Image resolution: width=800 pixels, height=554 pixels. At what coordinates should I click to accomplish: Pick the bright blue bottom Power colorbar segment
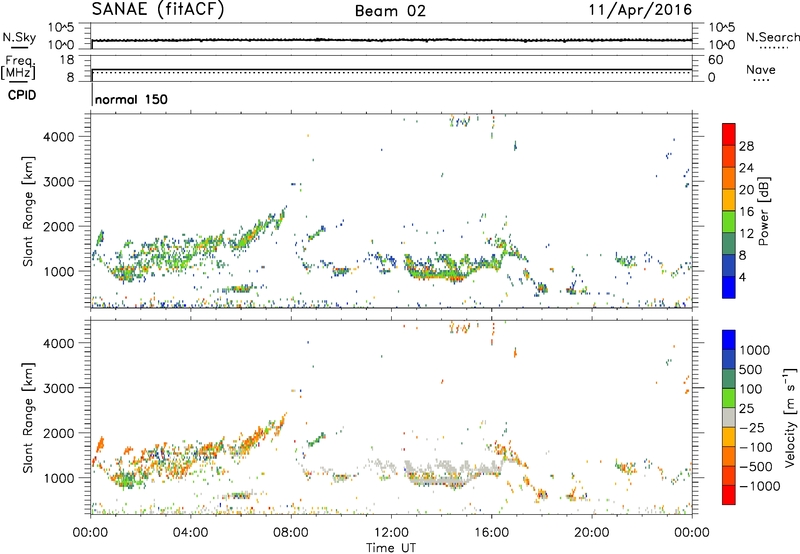[x=729, y=287]
